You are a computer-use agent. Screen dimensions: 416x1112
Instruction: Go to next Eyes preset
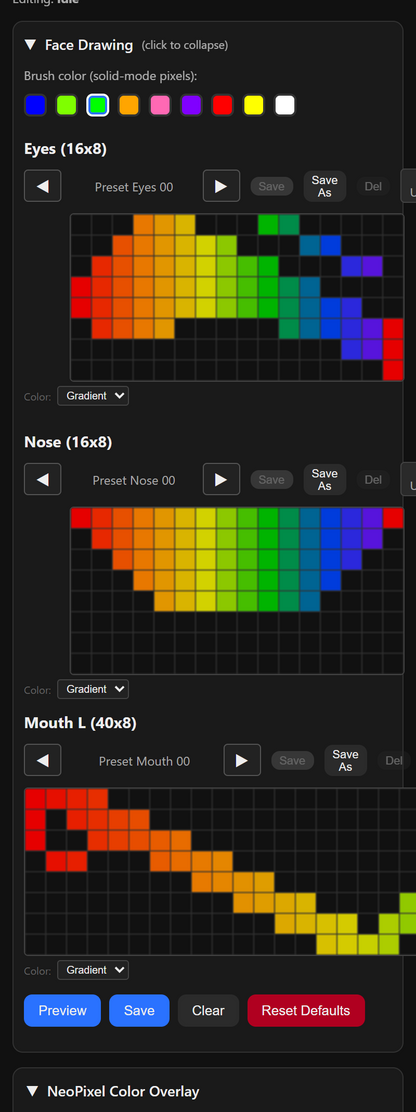[x=221, y=186]
